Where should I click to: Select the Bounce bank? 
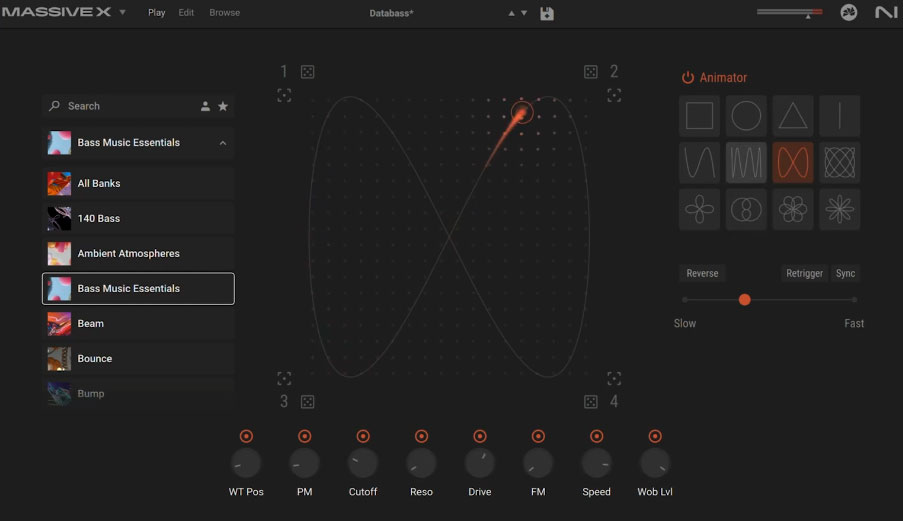138,359
